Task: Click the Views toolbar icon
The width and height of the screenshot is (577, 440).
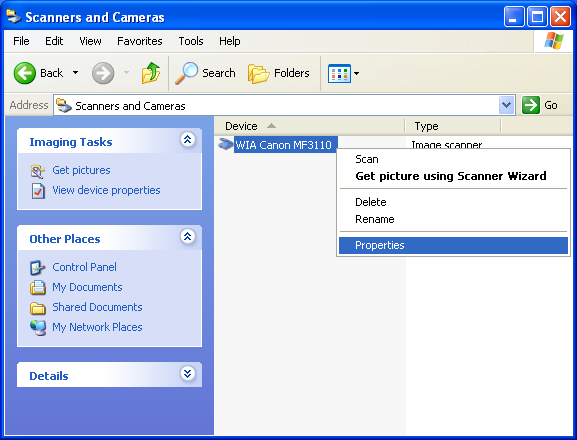Action: 339,73
